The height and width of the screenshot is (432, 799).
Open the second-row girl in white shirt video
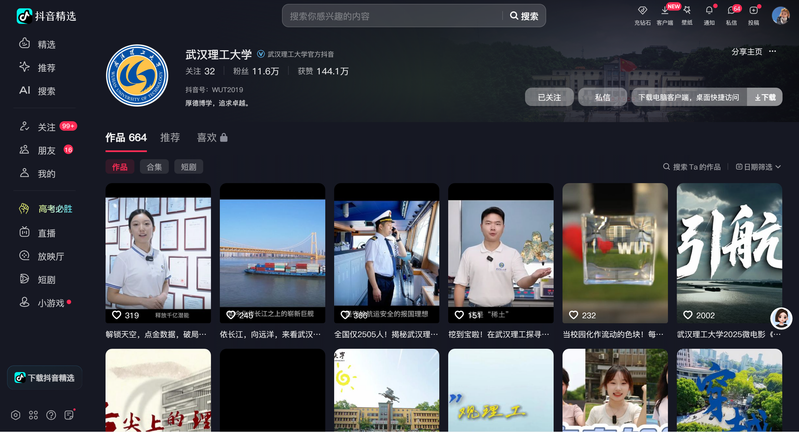click(615, 390)
